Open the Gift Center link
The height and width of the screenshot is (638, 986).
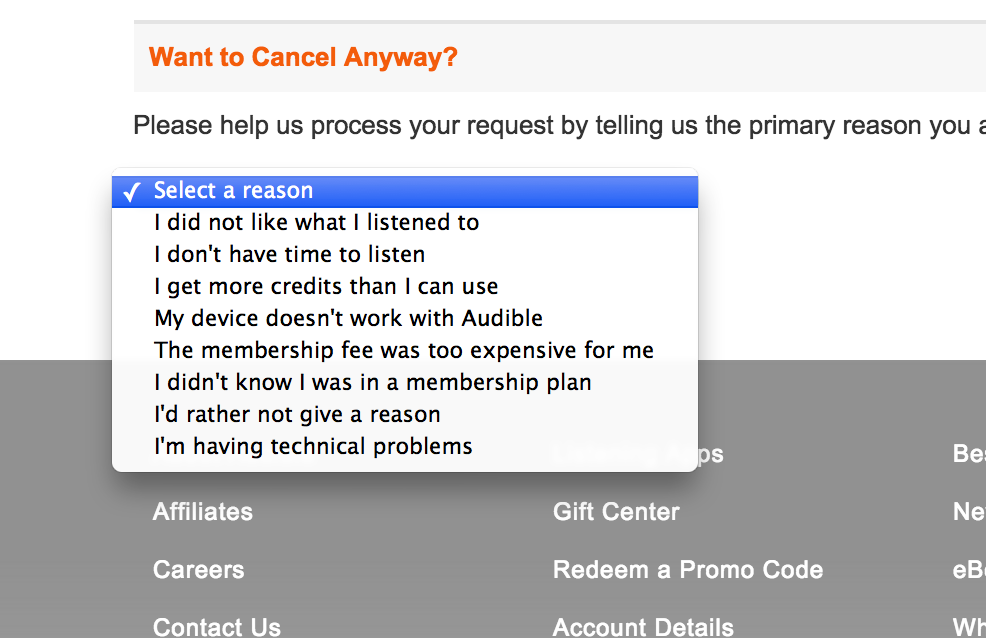[x=616, y=512]
